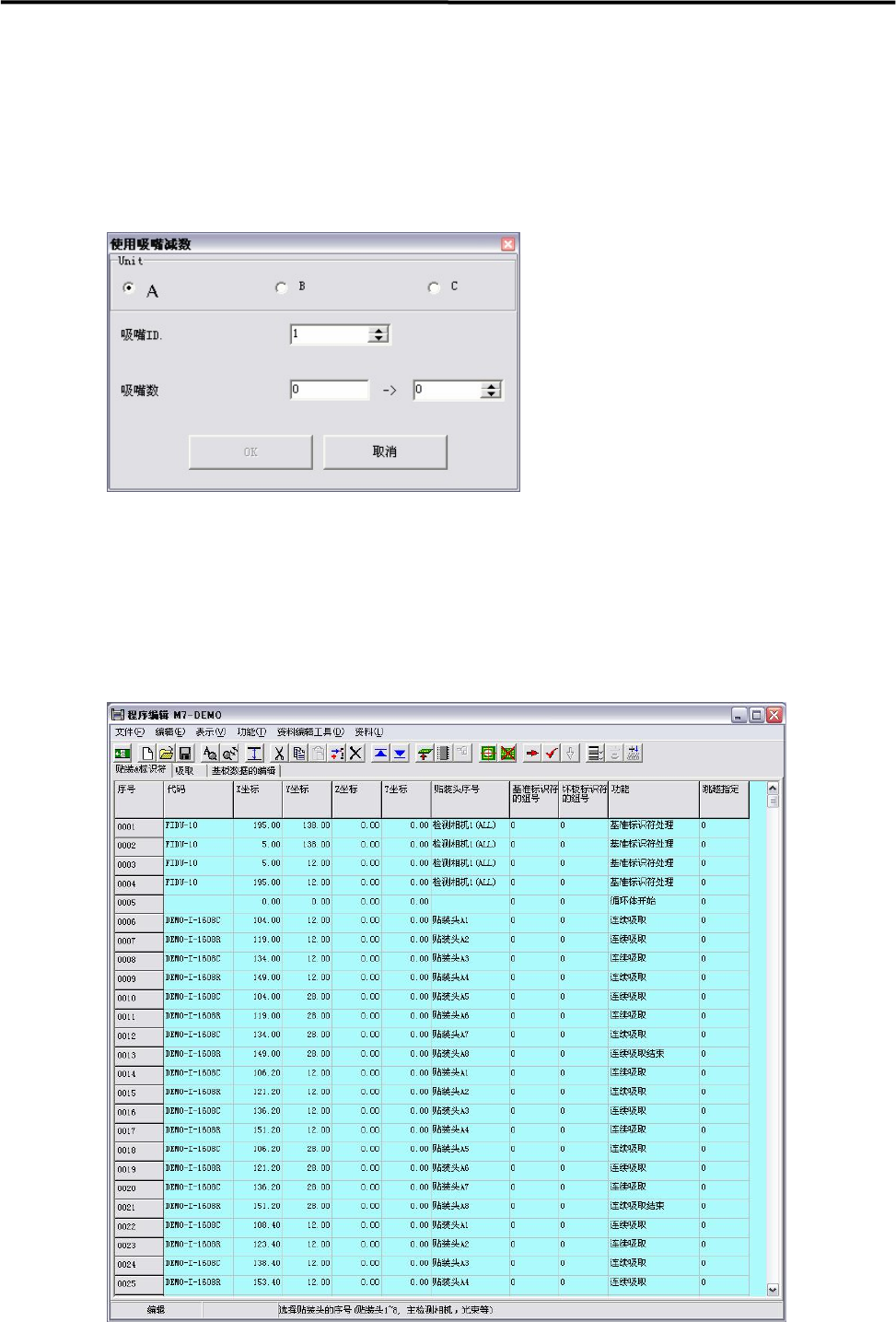Click 连续吸取结束 cell in row 0021
The height and width of the screenshot is (1322, 896).
pos(653,1206)
